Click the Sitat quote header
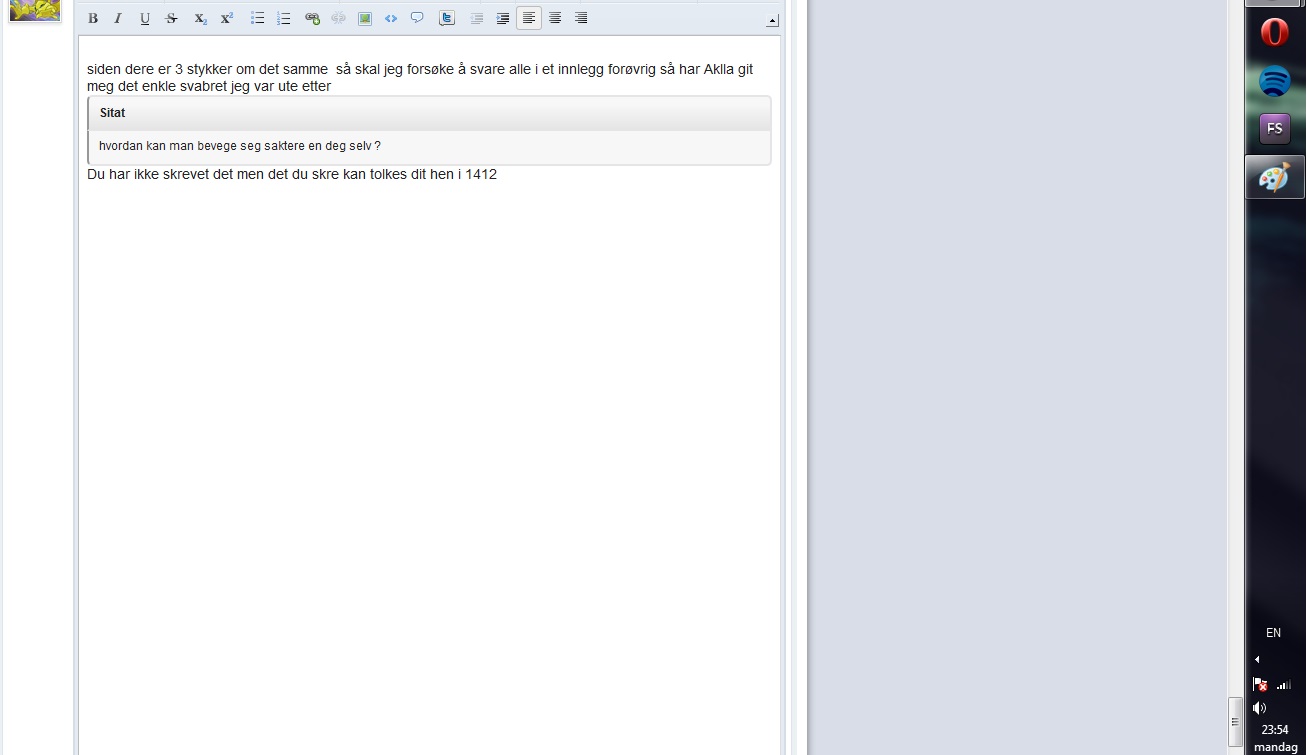Image resolution: width=1307 pixels, height=755 pixels. coord(430,113)
